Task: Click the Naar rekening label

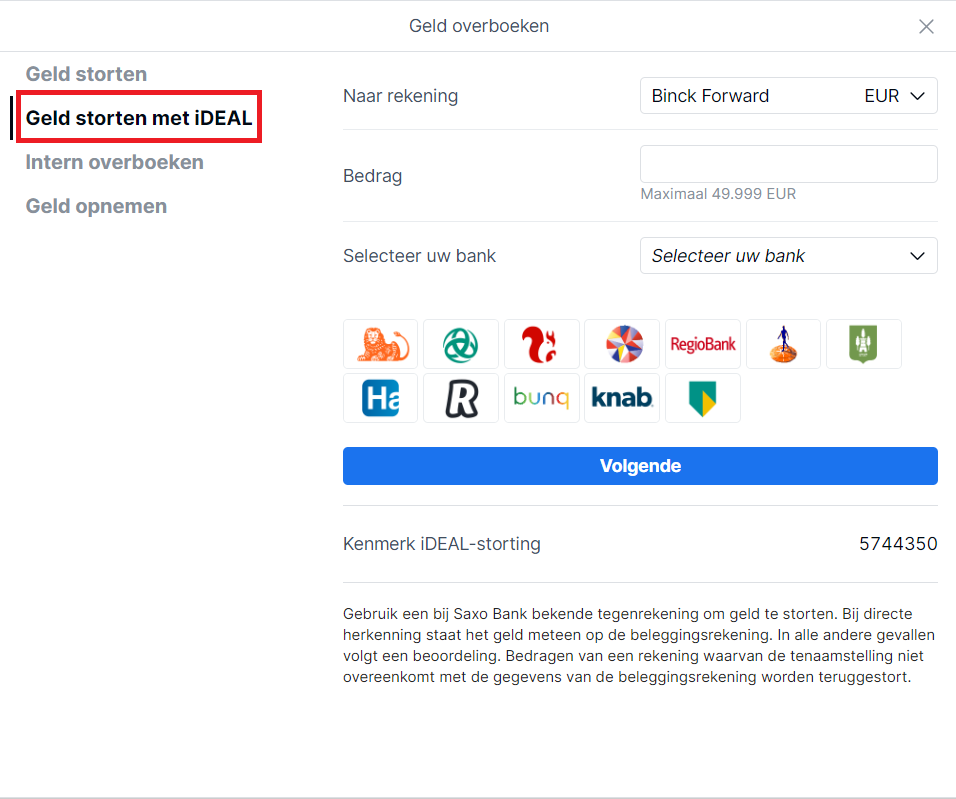Action: 401,96
